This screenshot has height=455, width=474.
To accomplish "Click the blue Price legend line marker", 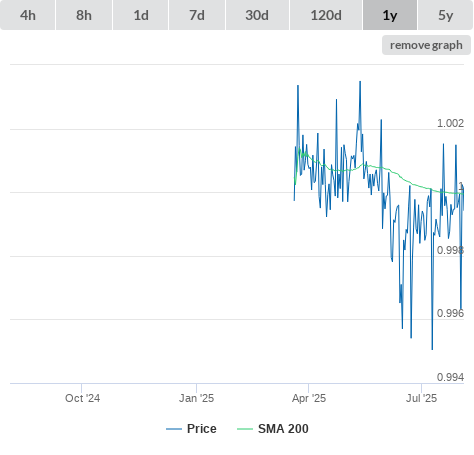I will pos(174,429).
